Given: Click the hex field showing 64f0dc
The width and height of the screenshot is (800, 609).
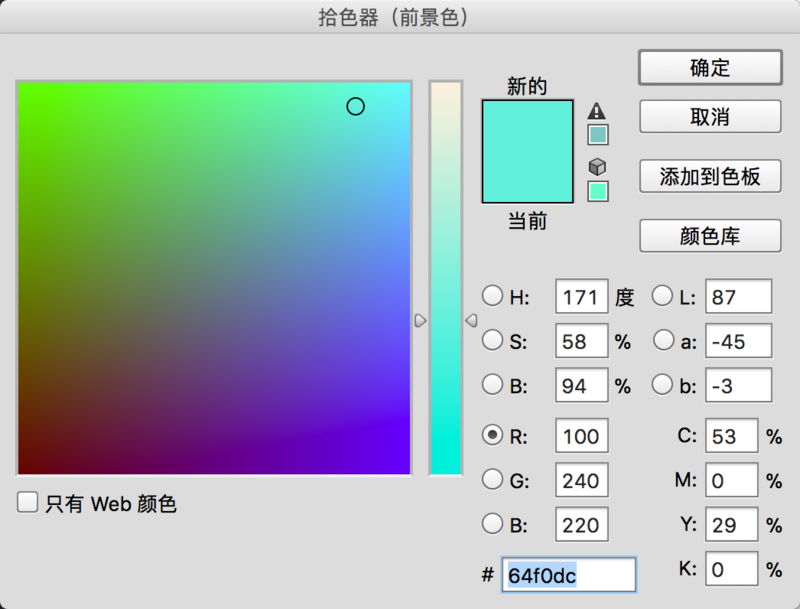Looking at the screenshot, I should coord(569,575).
